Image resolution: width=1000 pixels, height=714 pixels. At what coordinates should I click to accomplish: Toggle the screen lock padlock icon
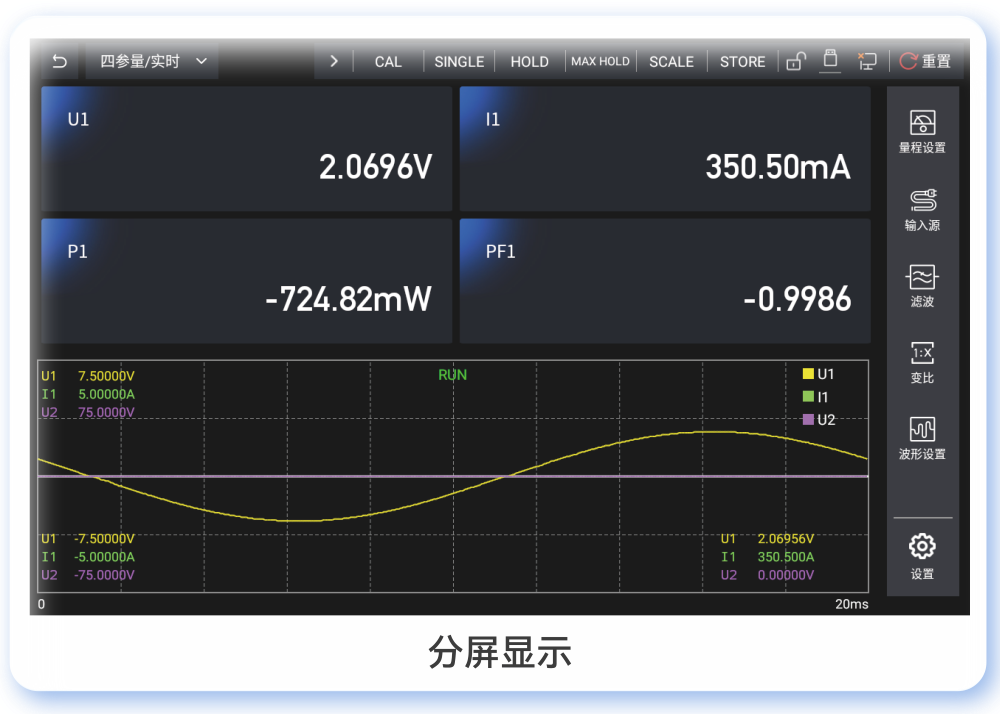[x=796, y=61]
